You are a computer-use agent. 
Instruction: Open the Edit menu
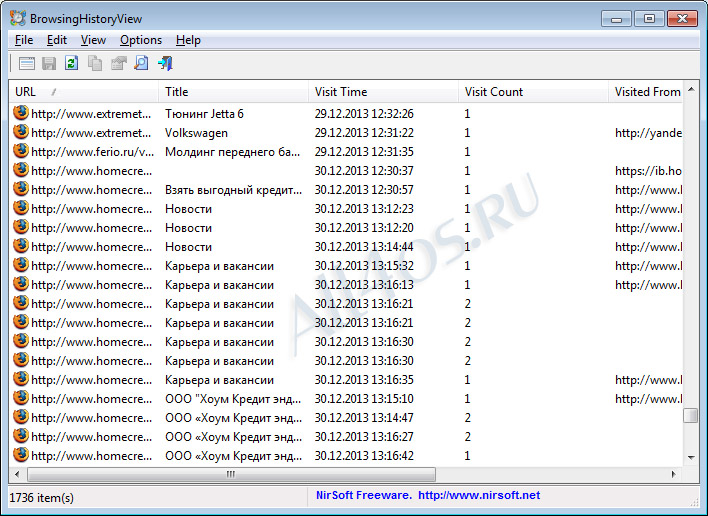(57, 40)
